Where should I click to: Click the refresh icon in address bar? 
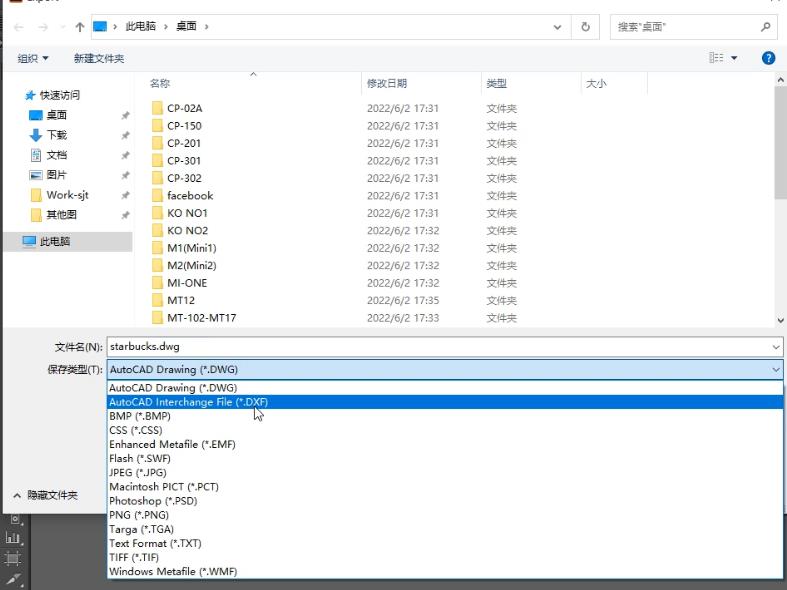tap(585, 27)
